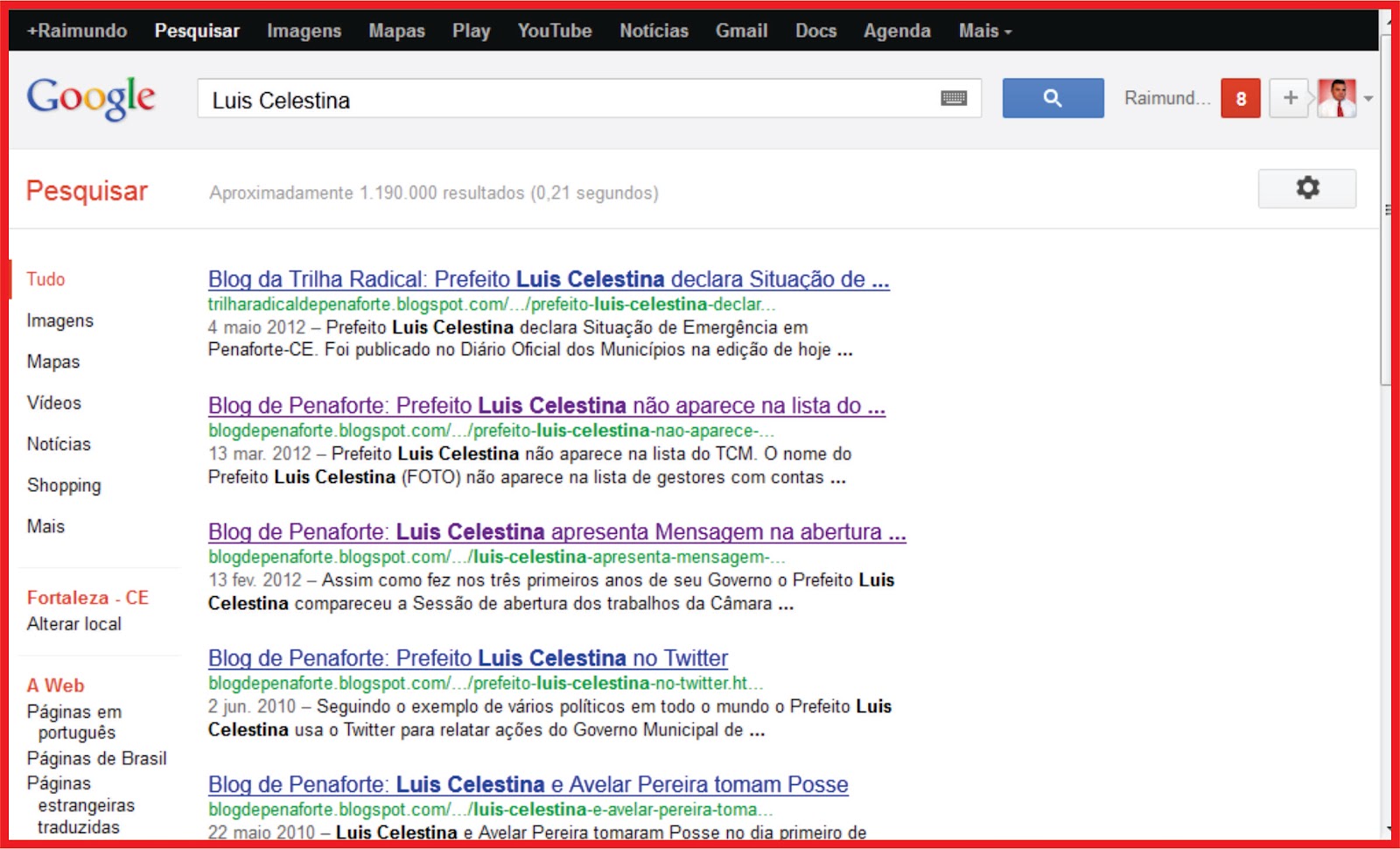Open result Prefeito Luis Celestina no Twitter
The height and width of the screenshot is (849, 1400).
(x=468, y=658)
